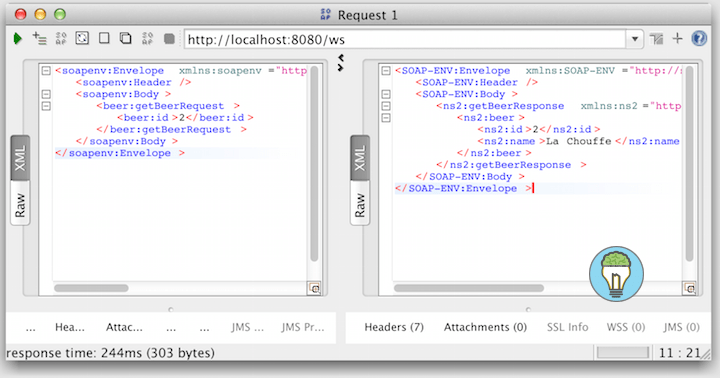Click the lightbulb brain badge icon

click(x=616, y=274)
